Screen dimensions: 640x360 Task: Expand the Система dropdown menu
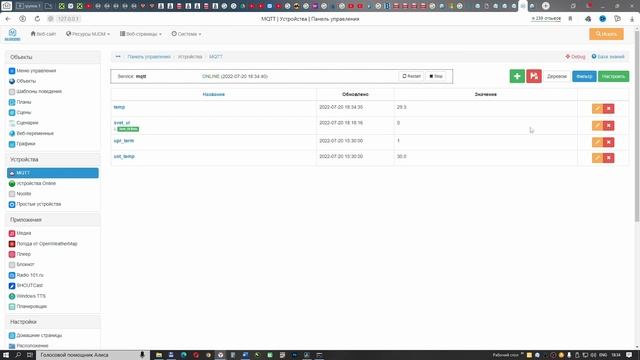coord(187,34)
